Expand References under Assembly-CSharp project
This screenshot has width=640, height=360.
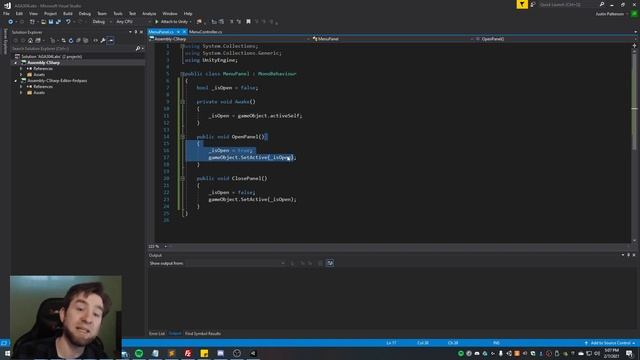[x=21, y=69]
